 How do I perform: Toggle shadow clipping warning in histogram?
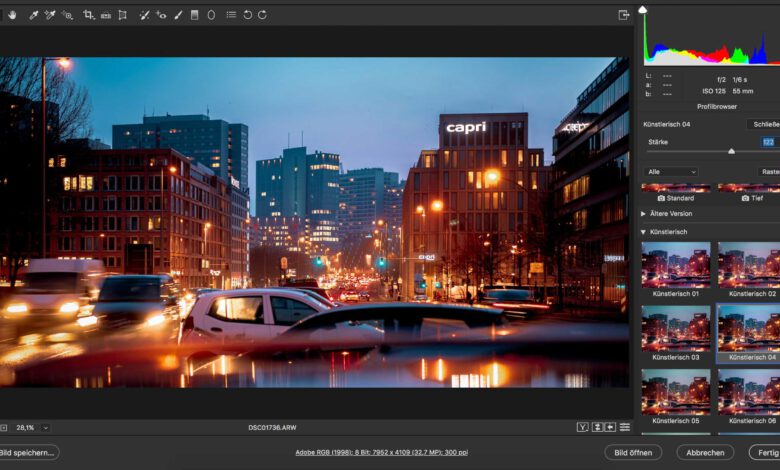tap(643, 10)
